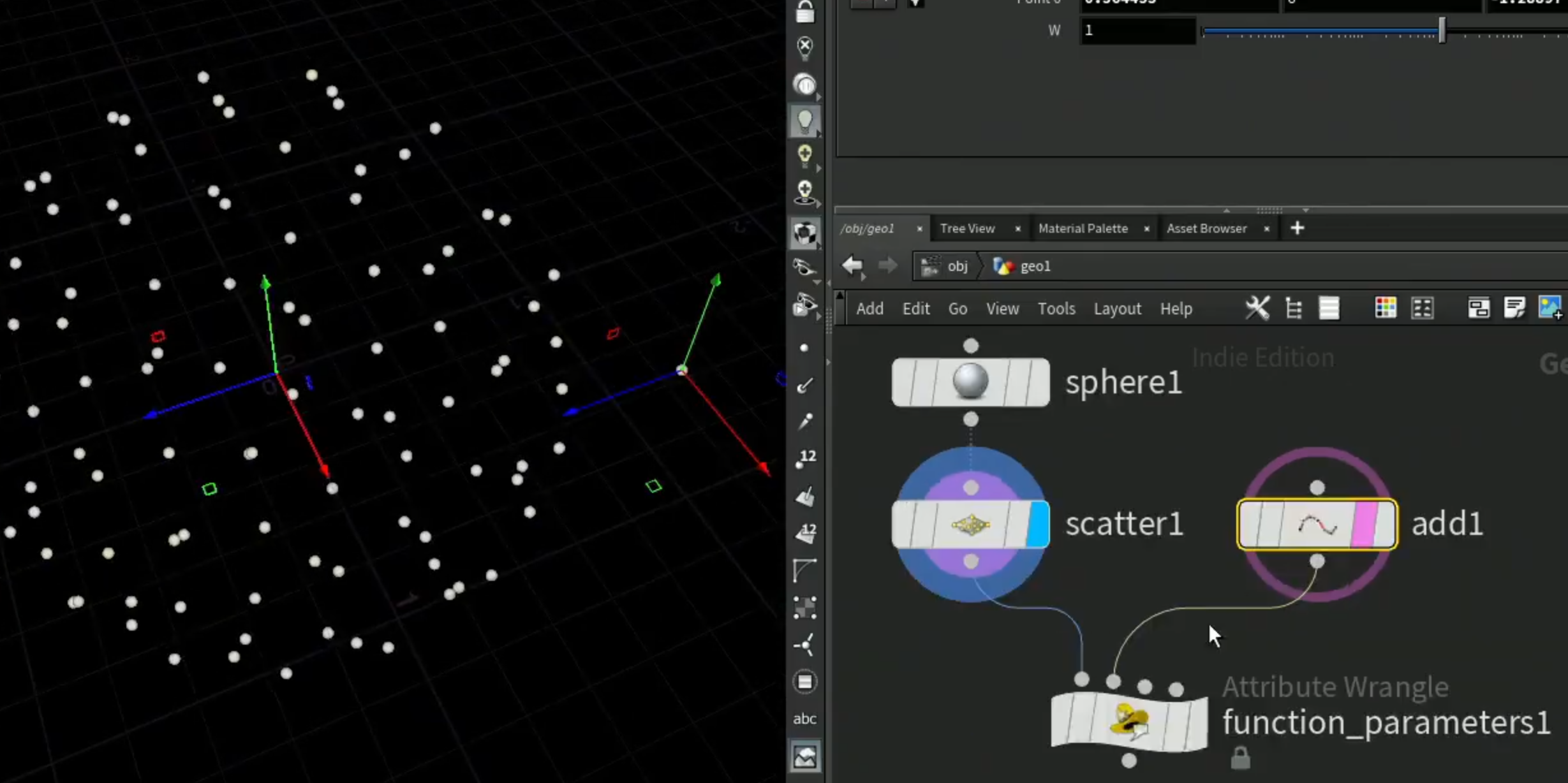Toggle the display materials checkered cube icon
This screenshot has height=783, width=1568.
click(x=805, y=233)
